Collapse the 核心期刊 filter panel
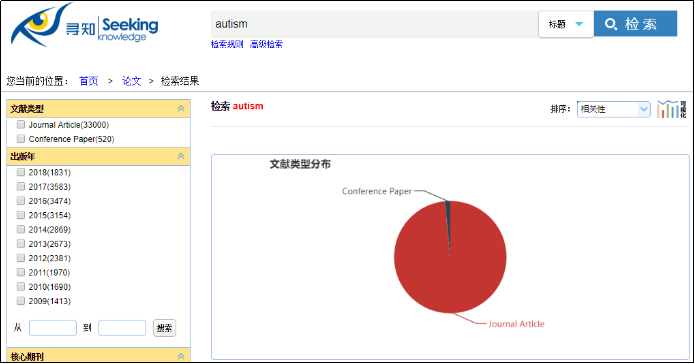Viewport: 695px width, 364px height. click(x=181, y=356)
